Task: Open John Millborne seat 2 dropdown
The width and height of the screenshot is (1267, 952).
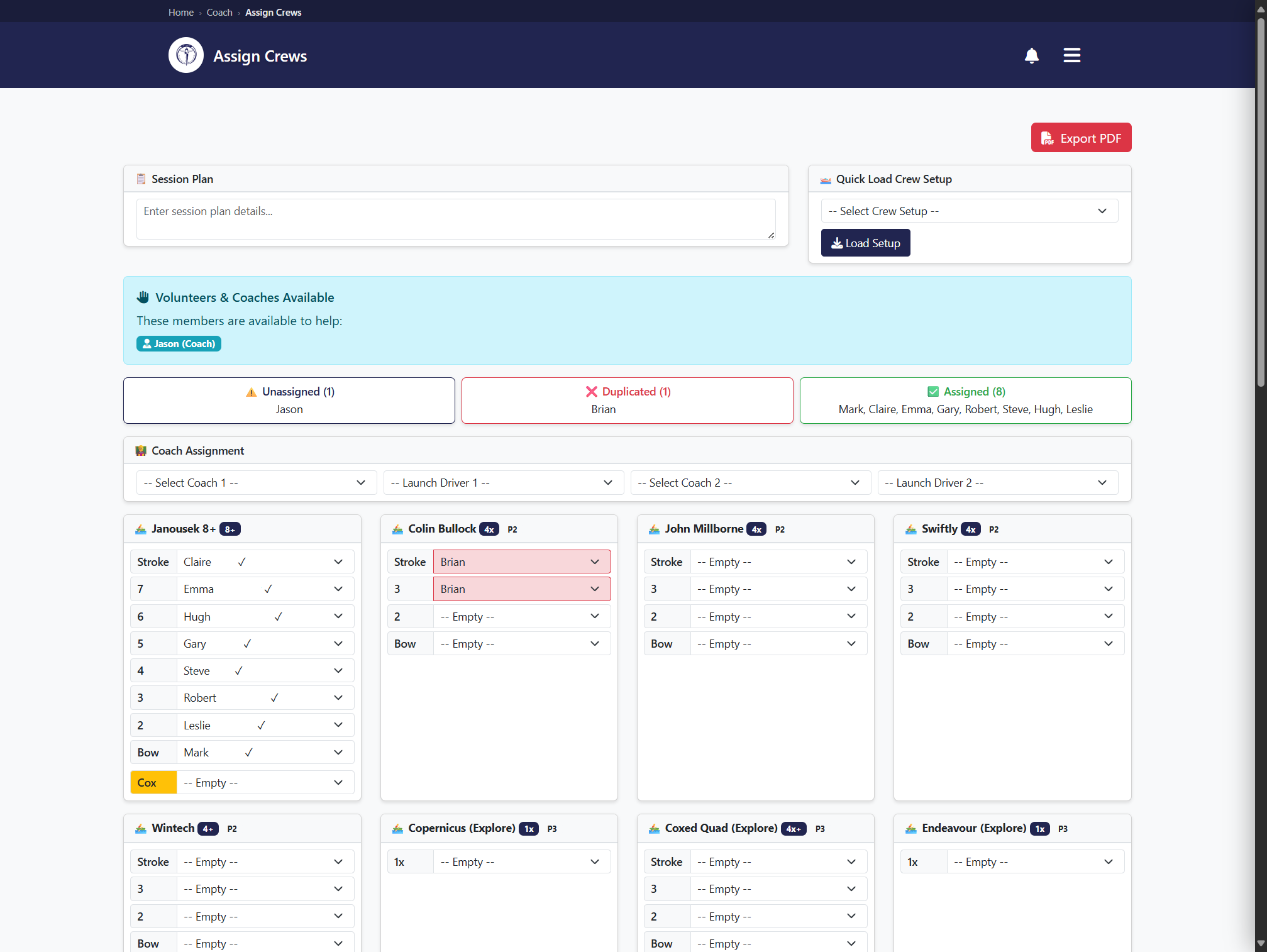Action: tap(778, 617)
